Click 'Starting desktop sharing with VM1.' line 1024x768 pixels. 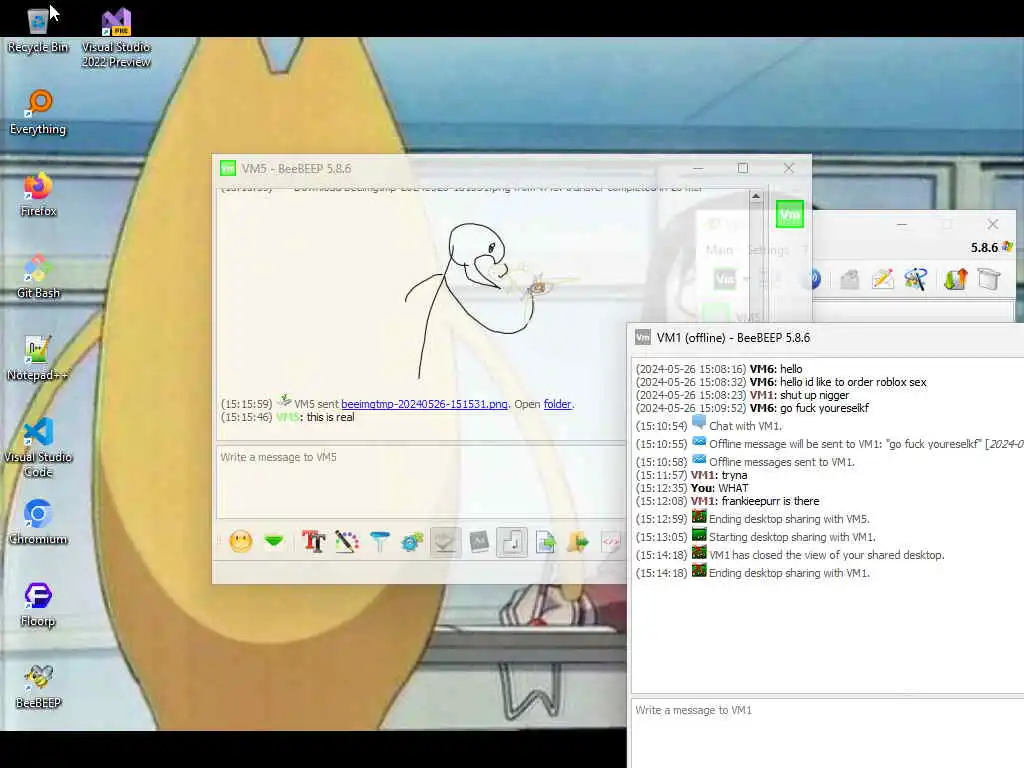click(x=792, y=537)
